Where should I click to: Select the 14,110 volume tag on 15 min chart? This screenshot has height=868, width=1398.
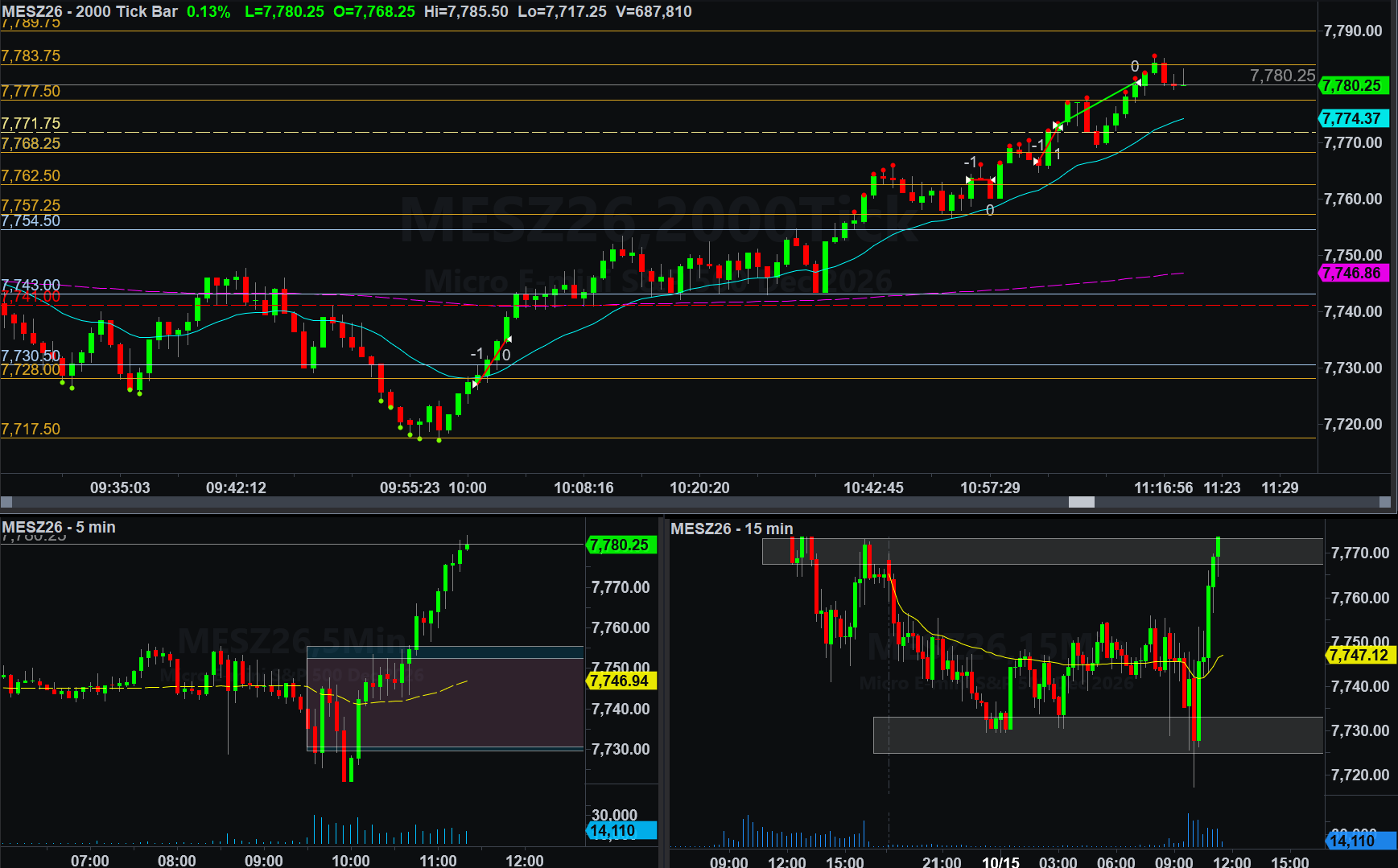pos(1360,841)
